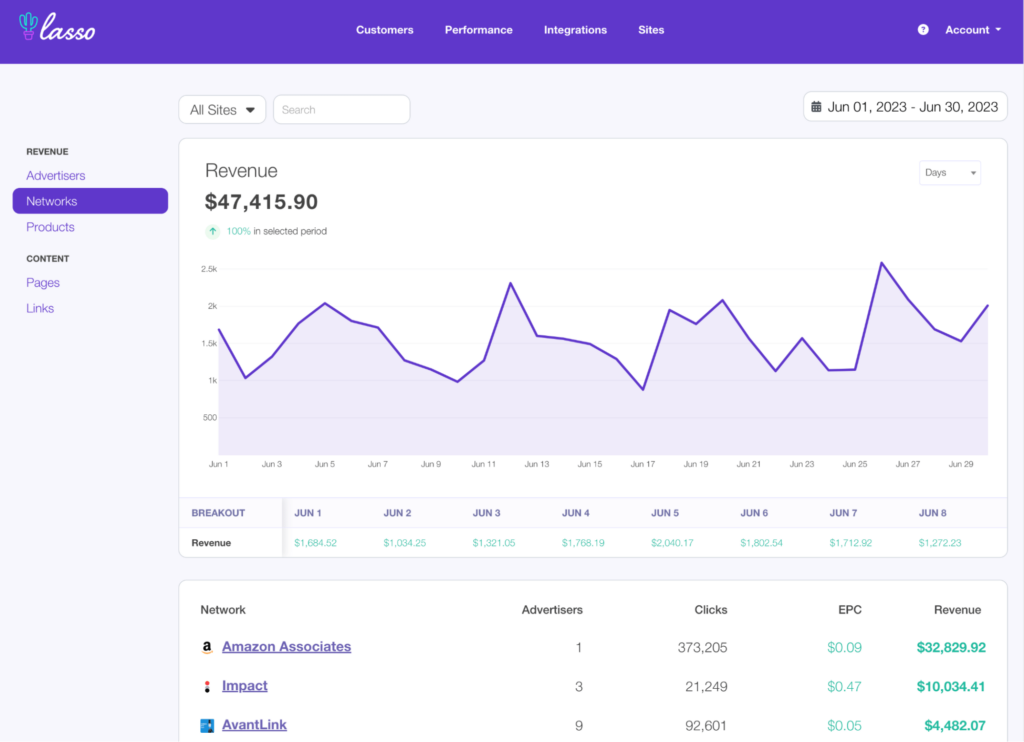The image size is (1024, 742).
Task: Open the Jun 01 - Jun 30 date picker
Action: tap(905, 107)
